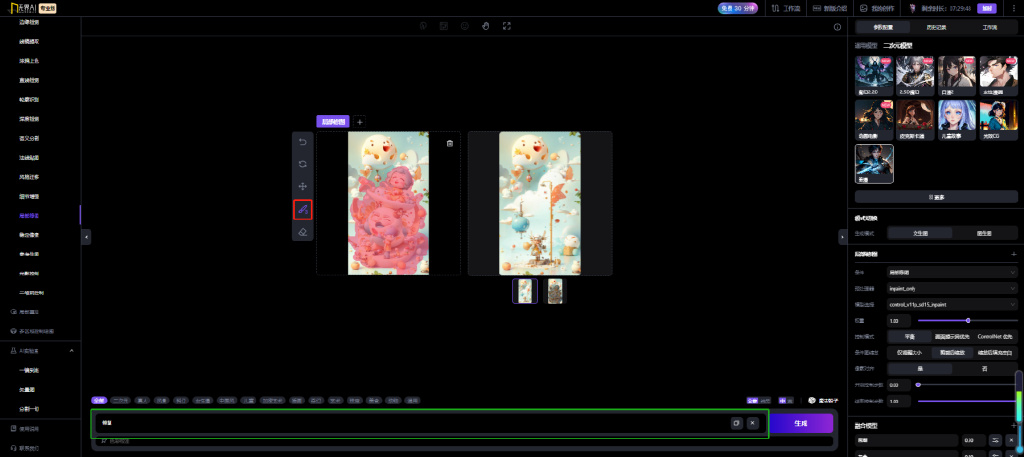Click the weight value field showing 1.00

point(899,321)
